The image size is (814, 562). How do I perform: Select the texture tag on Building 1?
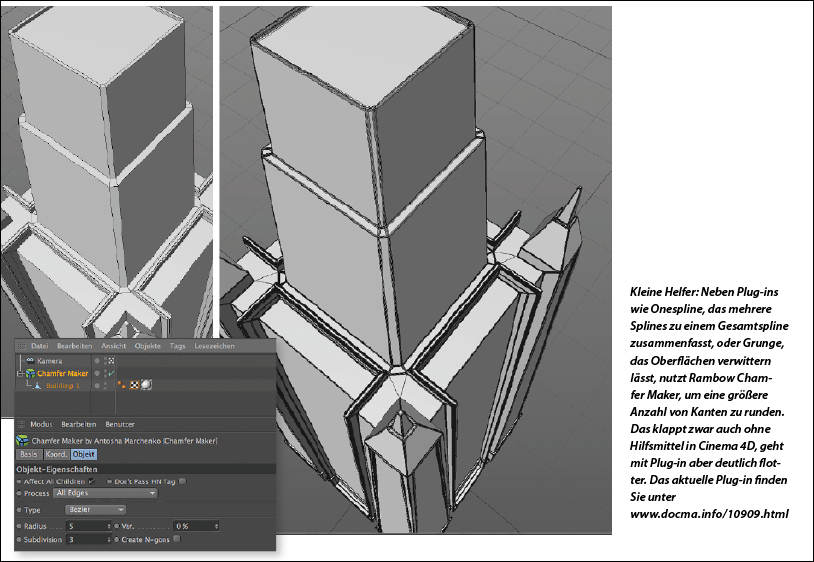click(132, 386)
